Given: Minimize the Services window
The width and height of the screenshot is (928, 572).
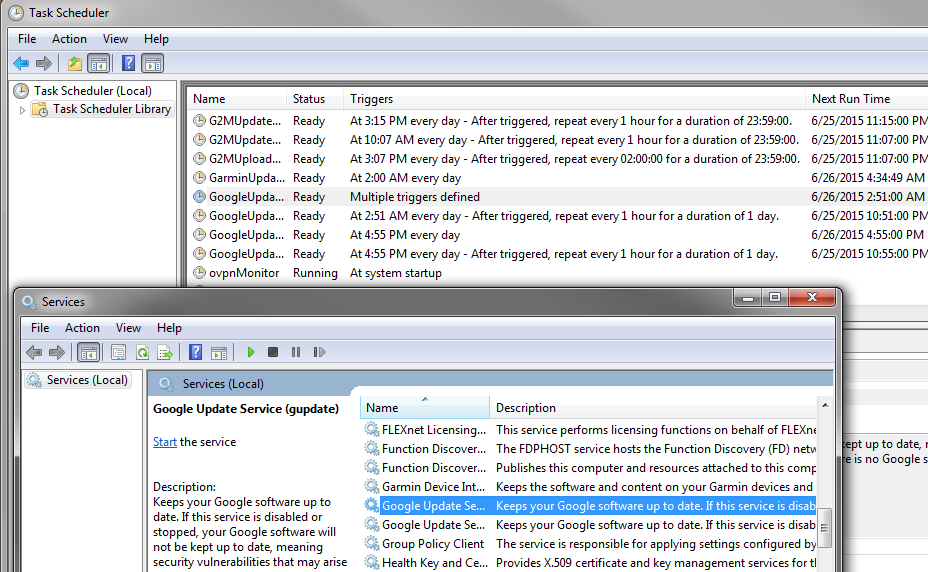Looking at the screenshot, I should coord(748,297).
